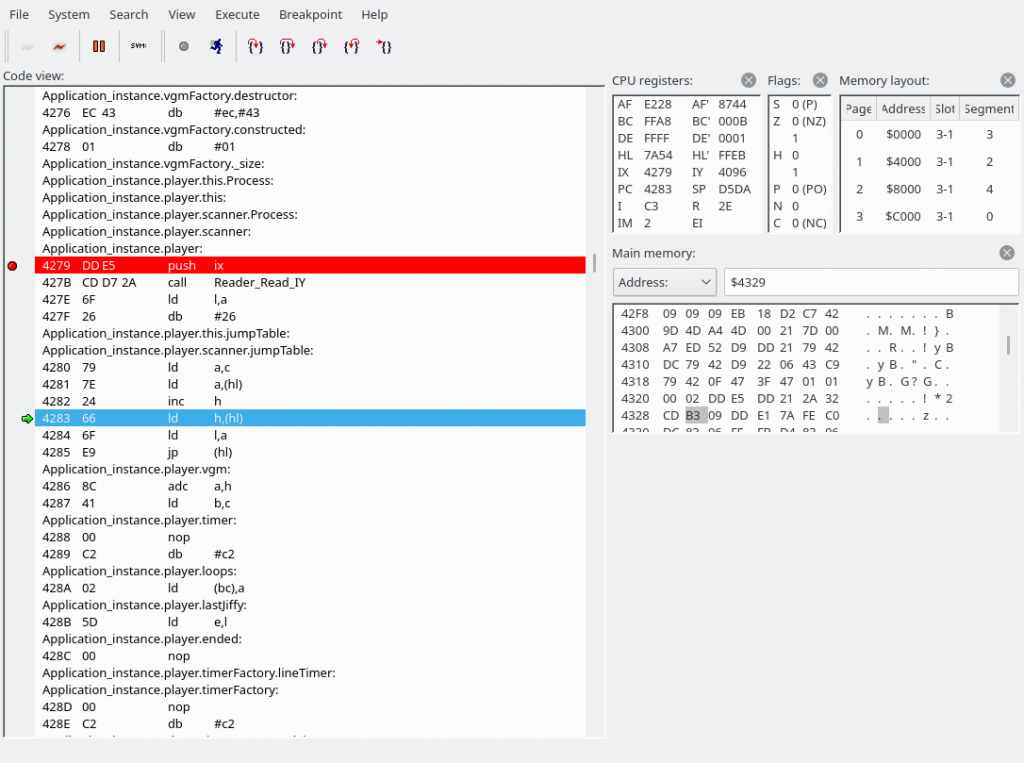Open the Search menu
The image size is (1024, 763).
coord(129,14)
